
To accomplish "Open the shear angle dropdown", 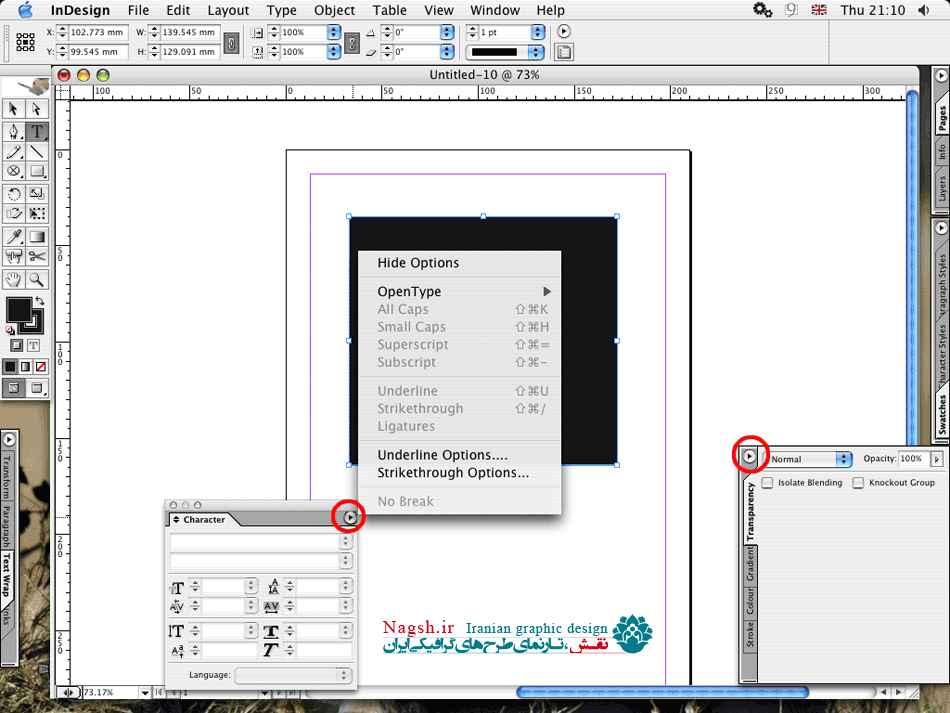I will (447, 52).
